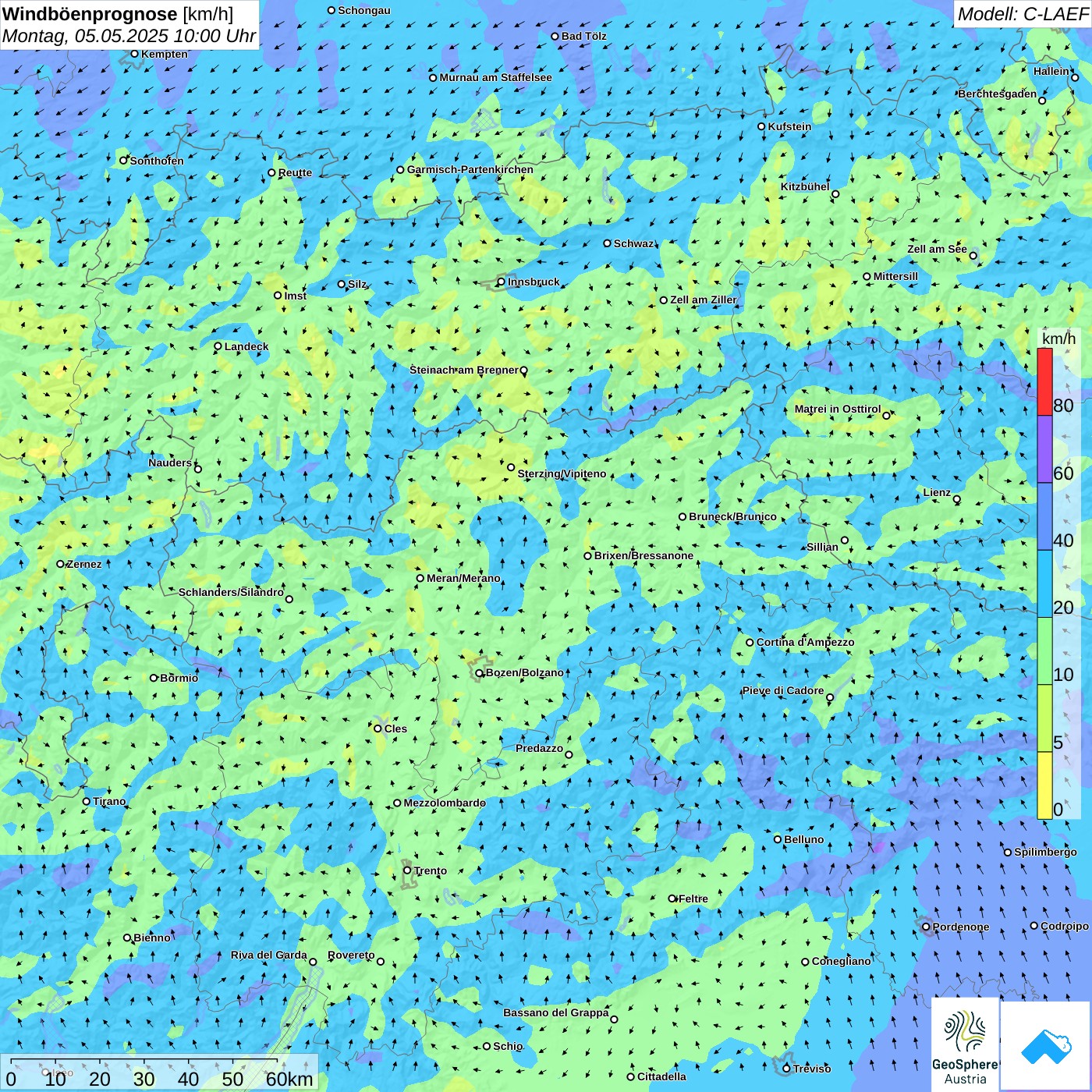Select the Tirano city label

tap(109, 801)
